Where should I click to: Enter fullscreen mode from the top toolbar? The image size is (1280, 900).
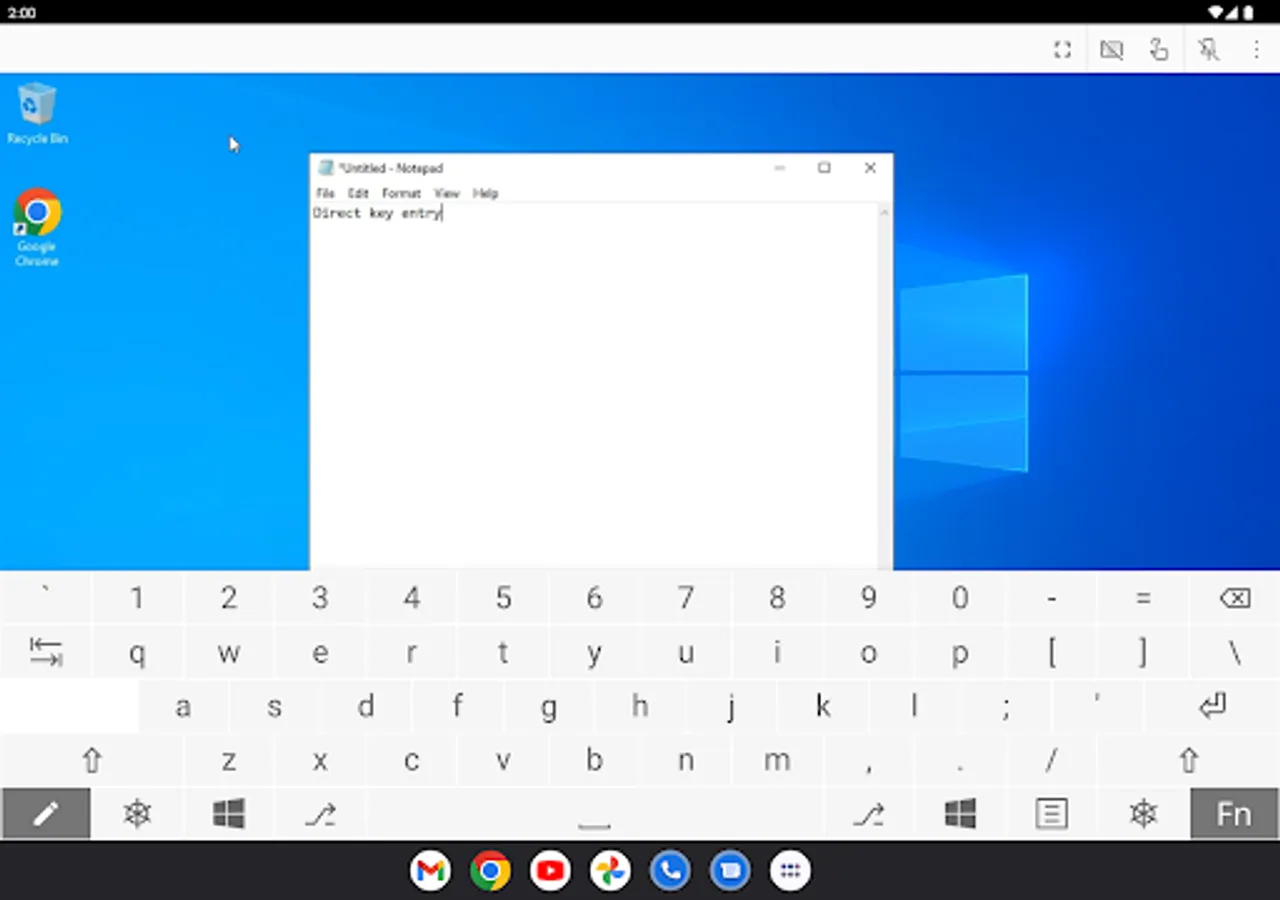[x=1062, y=49]
